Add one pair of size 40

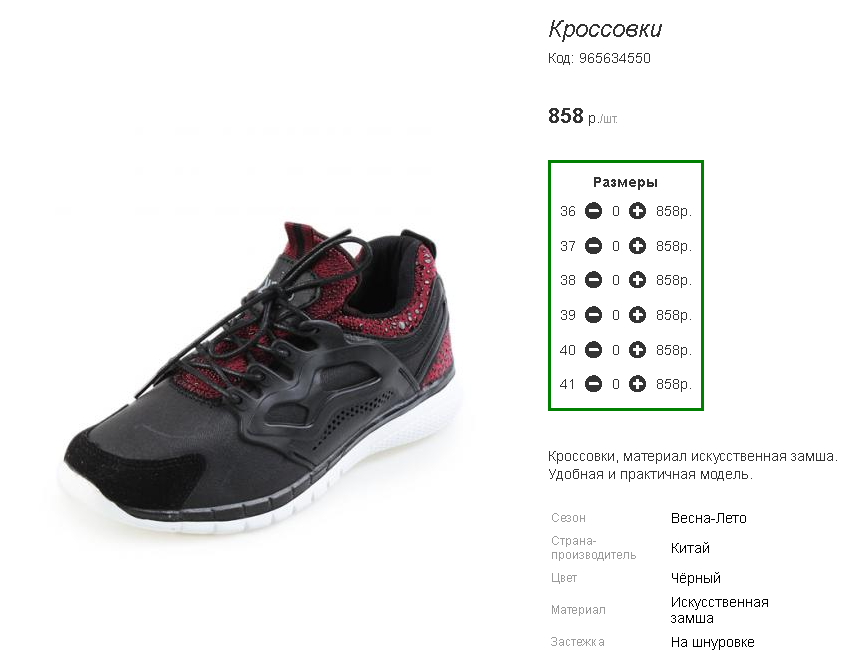click(x=637, y=350)
